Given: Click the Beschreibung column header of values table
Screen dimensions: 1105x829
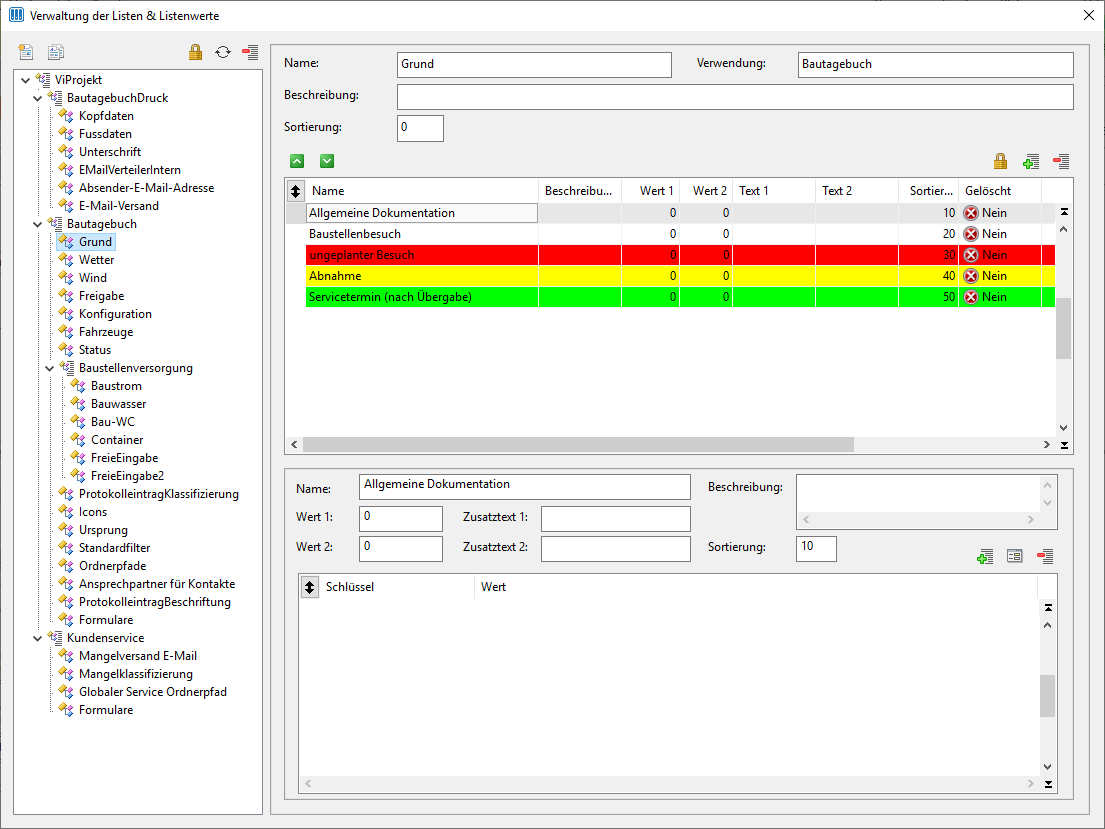Looking at the screenshot, I should [x=580, y=191].
